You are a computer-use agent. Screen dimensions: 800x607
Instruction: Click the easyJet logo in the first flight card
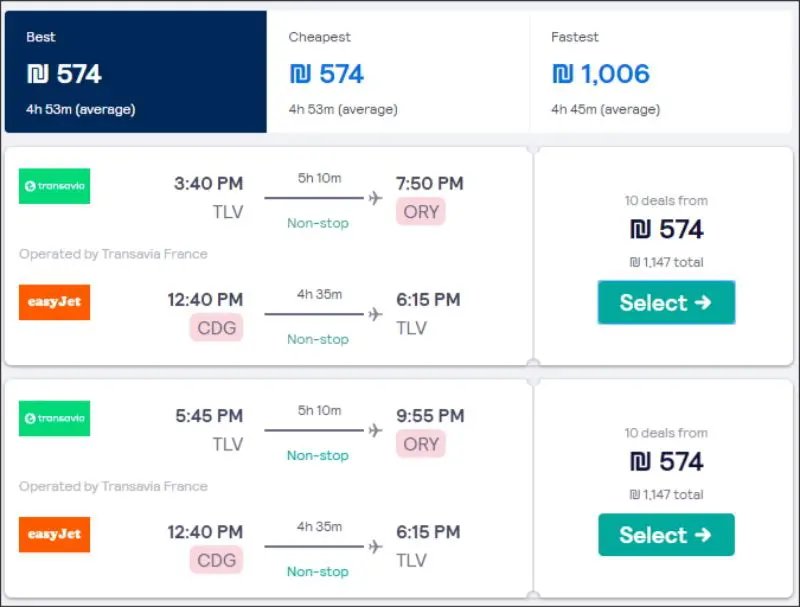point(55,302)
